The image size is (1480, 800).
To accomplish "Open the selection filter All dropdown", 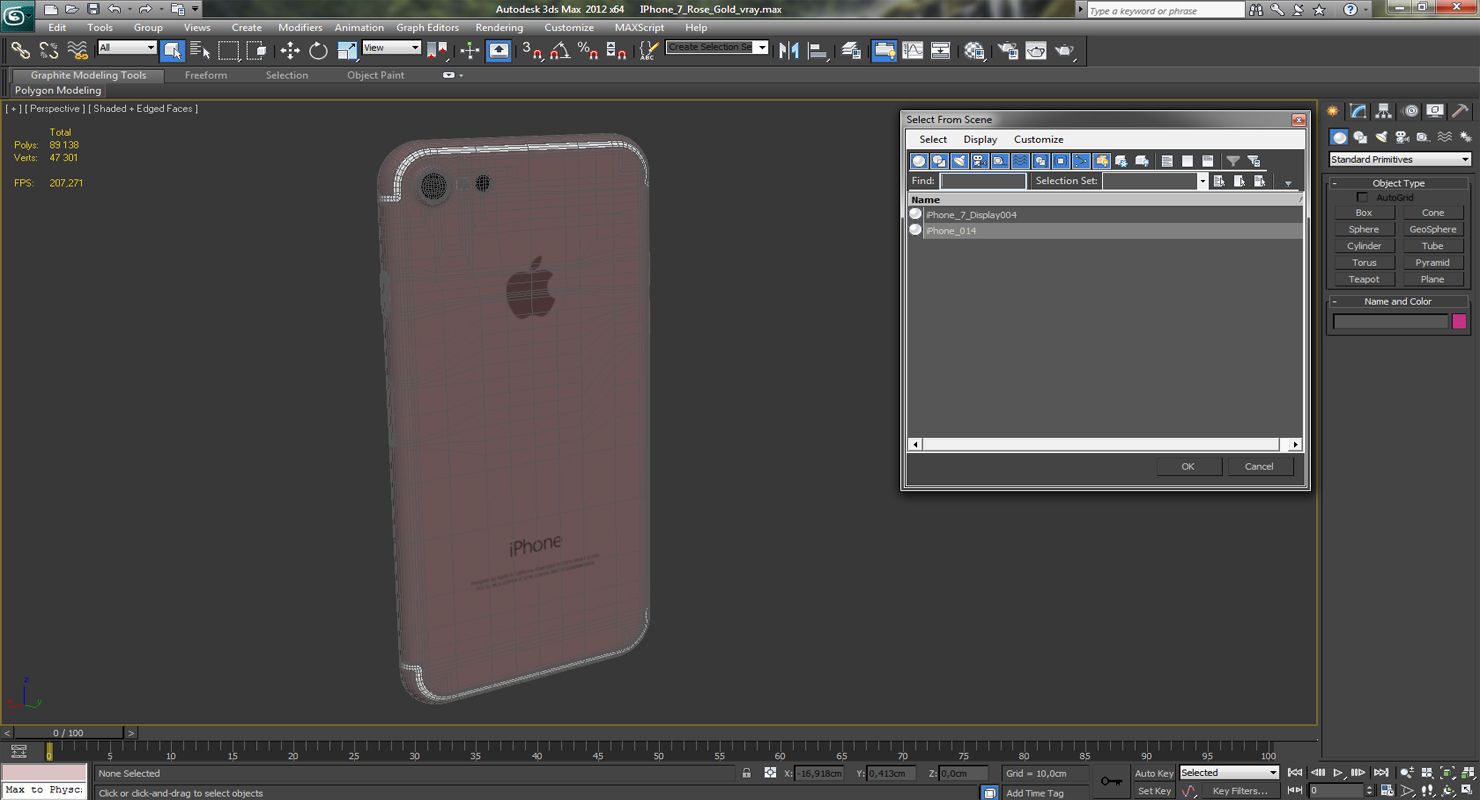I will click(127, 48).
